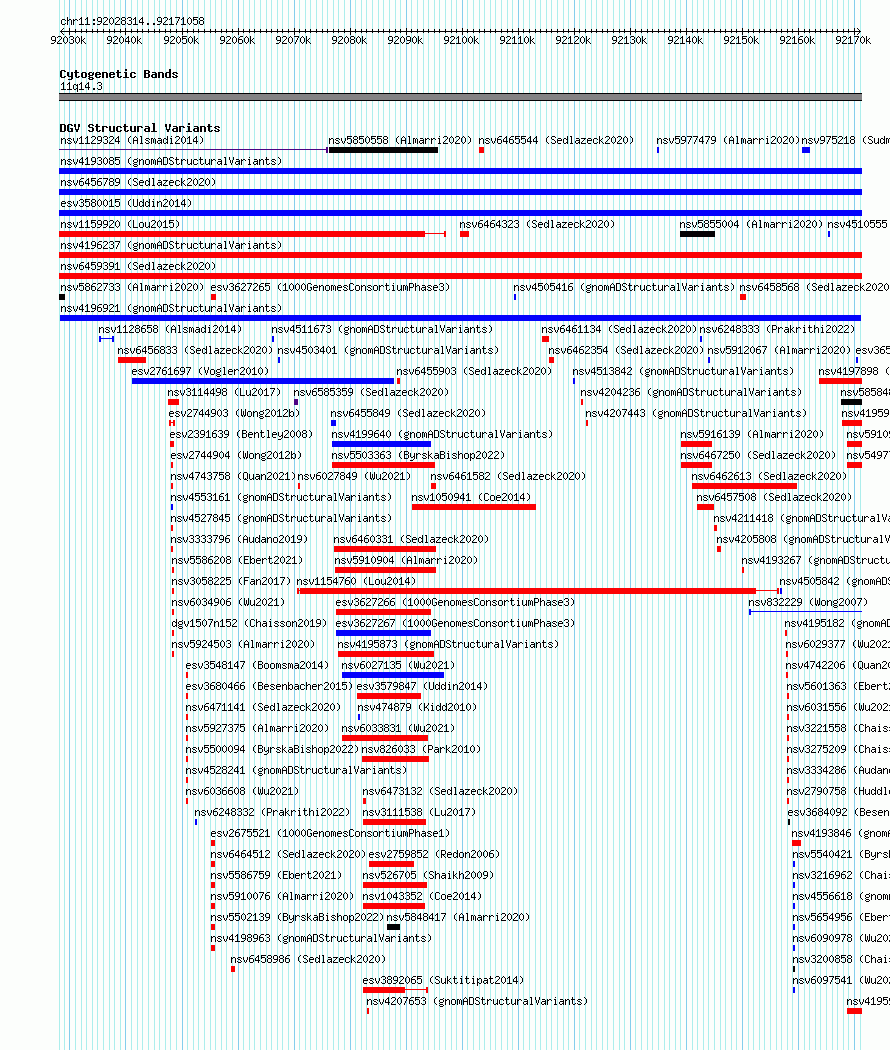890x1050 pixels.
Task: Click nsv6459391 (Sedlazeck2020) label
Action: (x=138, y=266)
